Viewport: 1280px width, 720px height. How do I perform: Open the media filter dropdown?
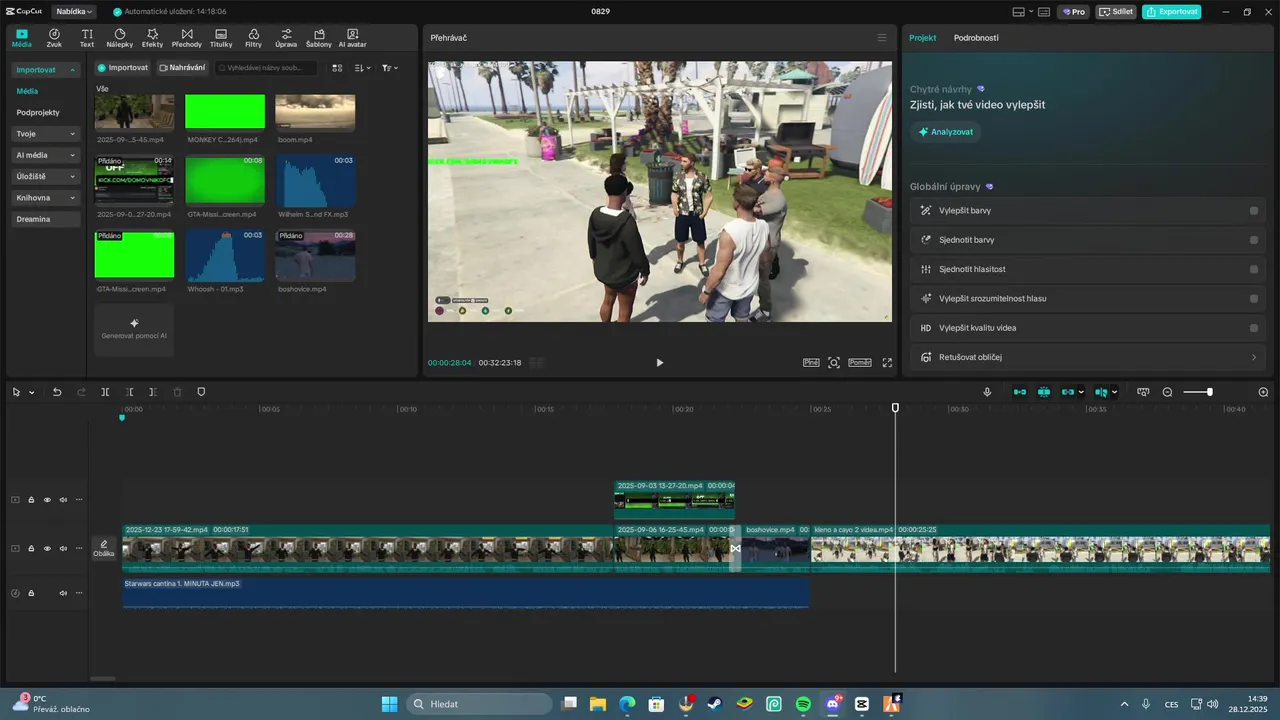click(x=390, y=68)
